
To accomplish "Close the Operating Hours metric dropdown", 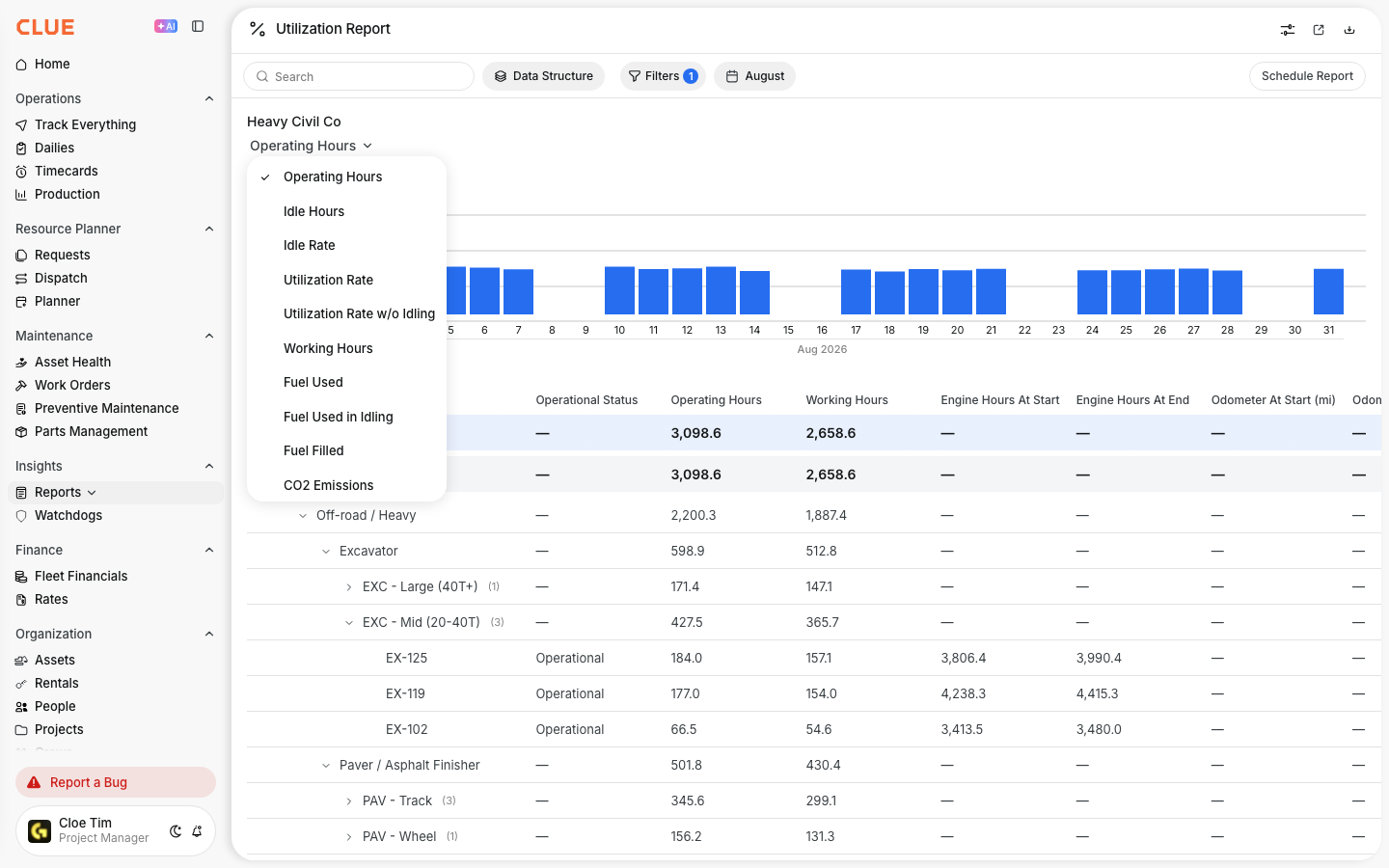I will [311, 146].
